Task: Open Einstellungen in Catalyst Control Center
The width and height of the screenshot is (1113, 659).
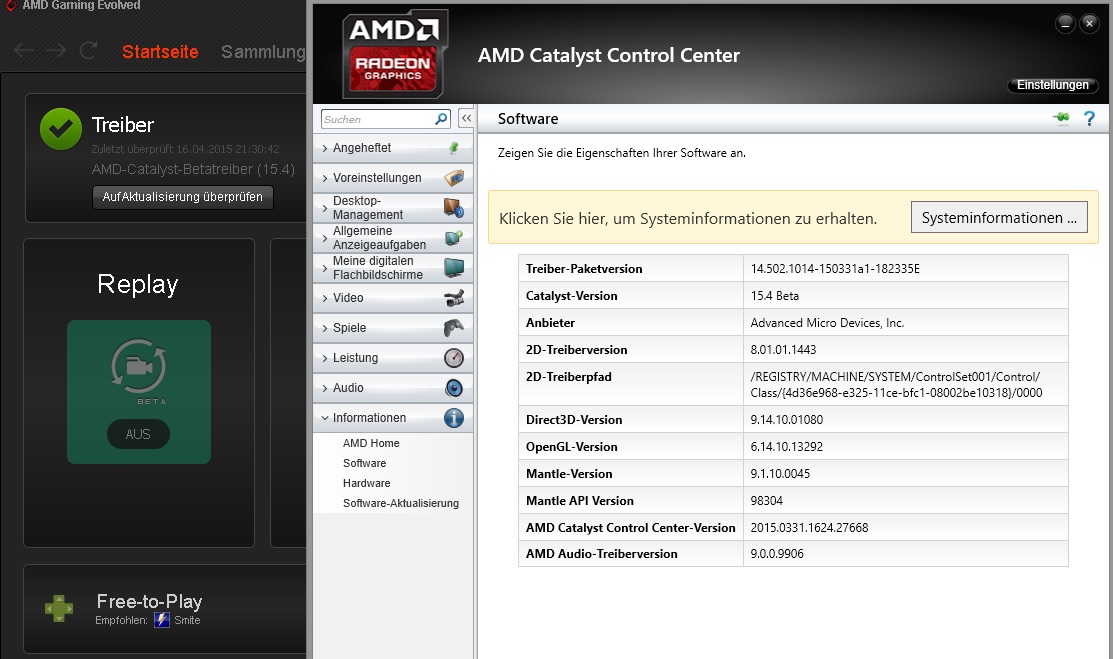Action: click(x=1053, y=85)
